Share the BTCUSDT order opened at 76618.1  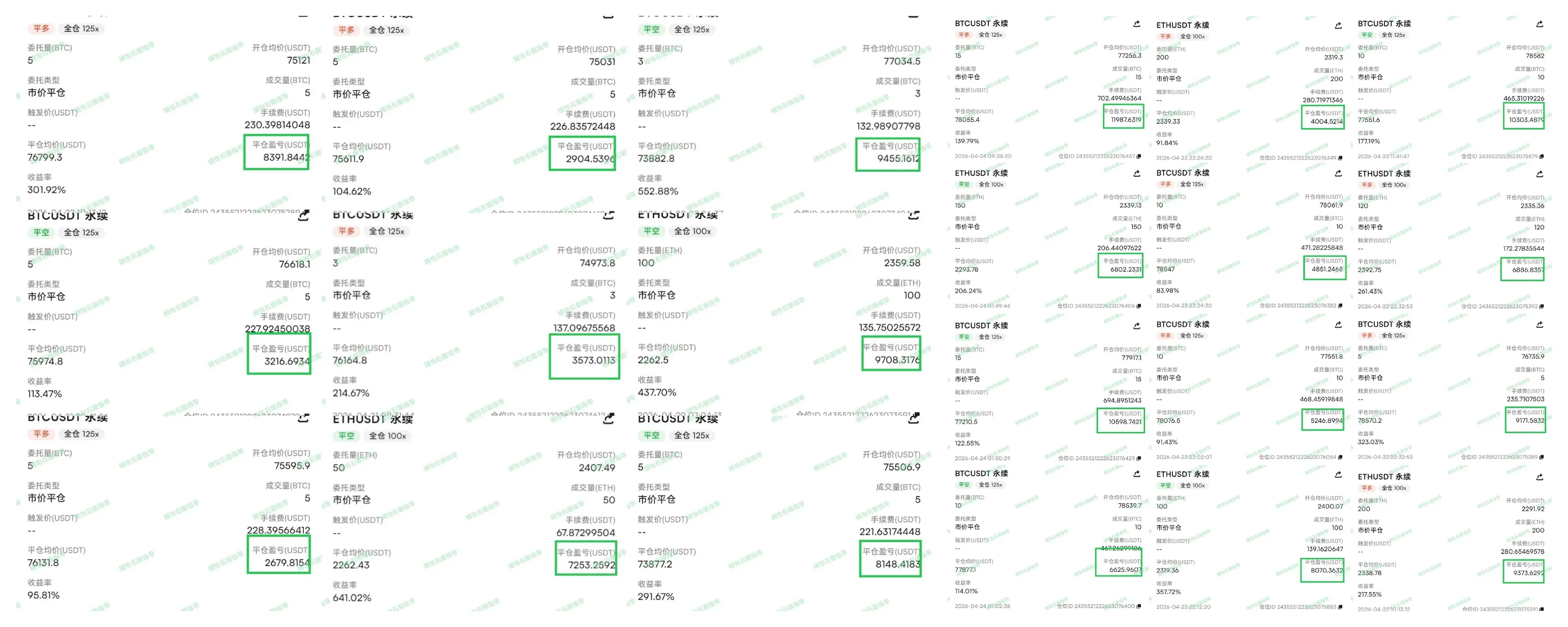(303, 216)
